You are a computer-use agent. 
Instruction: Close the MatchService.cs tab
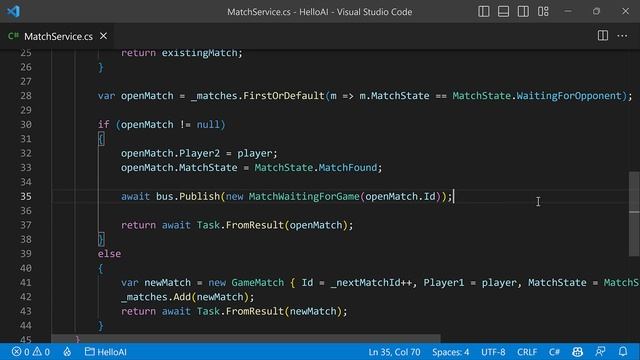104,36
